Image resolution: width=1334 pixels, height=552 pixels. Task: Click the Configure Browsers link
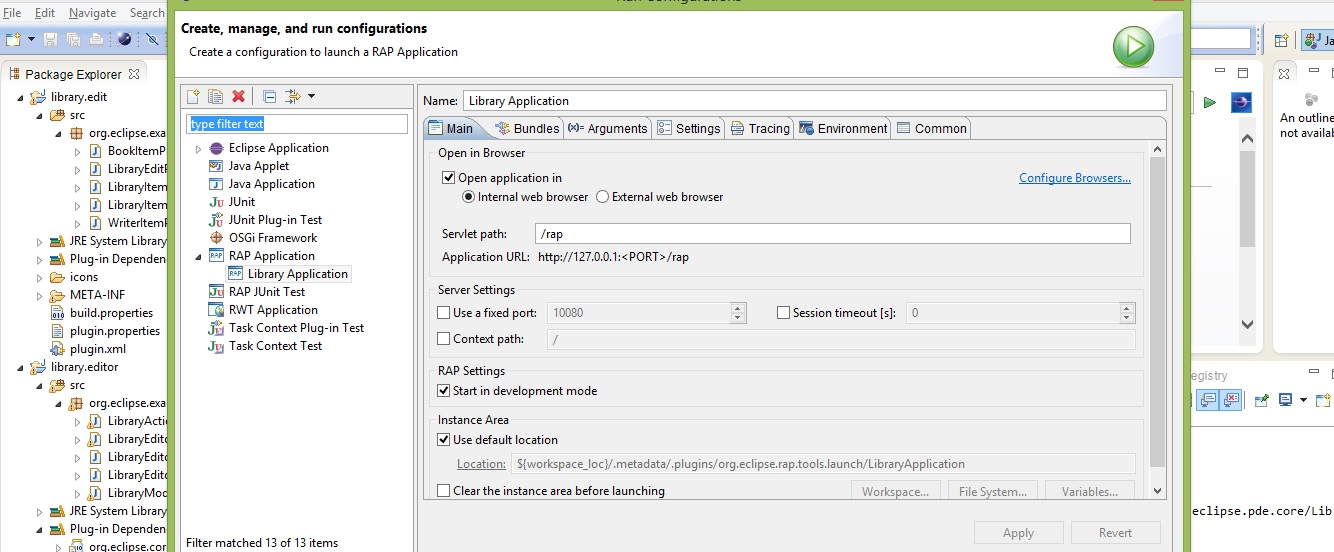click(1075, 178)
